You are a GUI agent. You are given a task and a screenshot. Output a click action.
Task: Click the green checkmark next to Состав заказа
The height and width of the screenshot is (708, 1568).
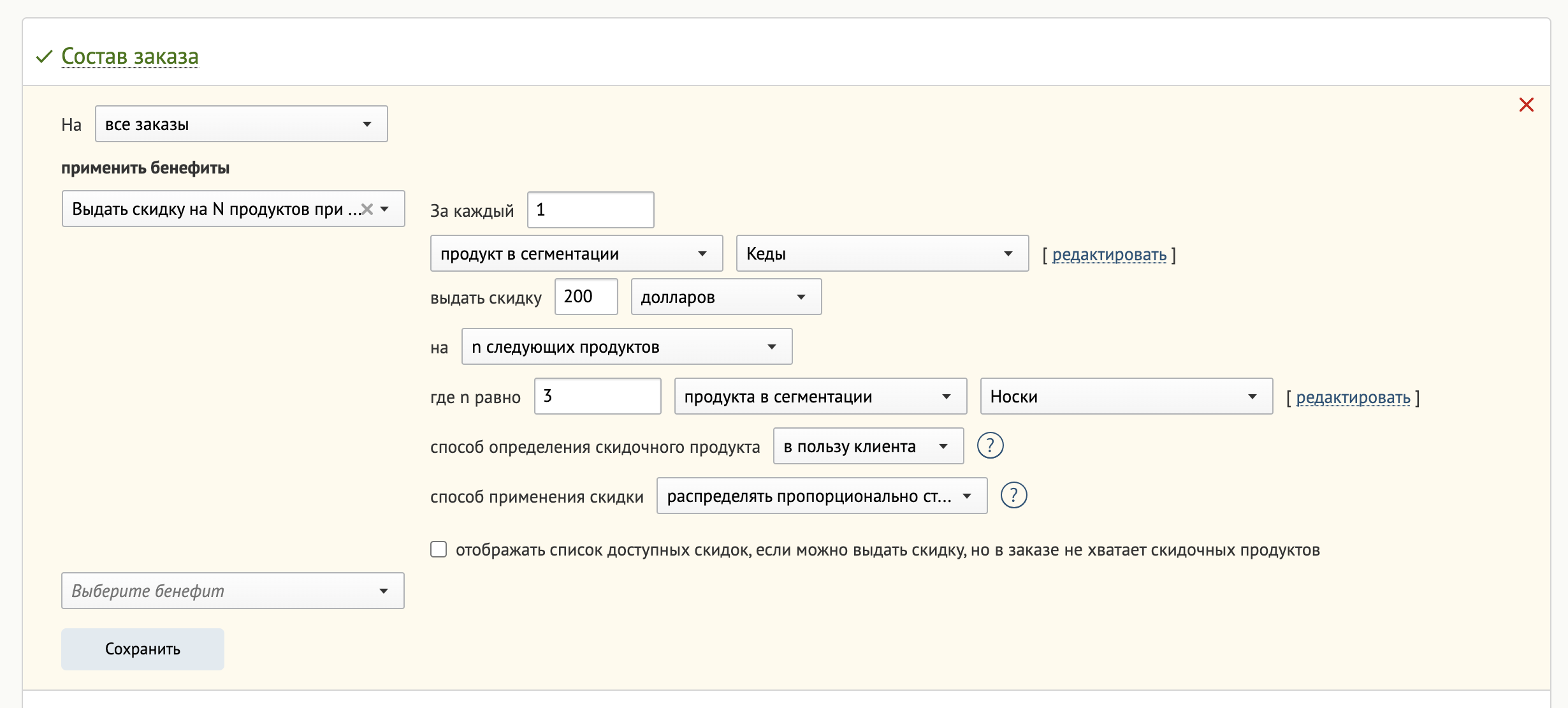[x=44, y=57]
